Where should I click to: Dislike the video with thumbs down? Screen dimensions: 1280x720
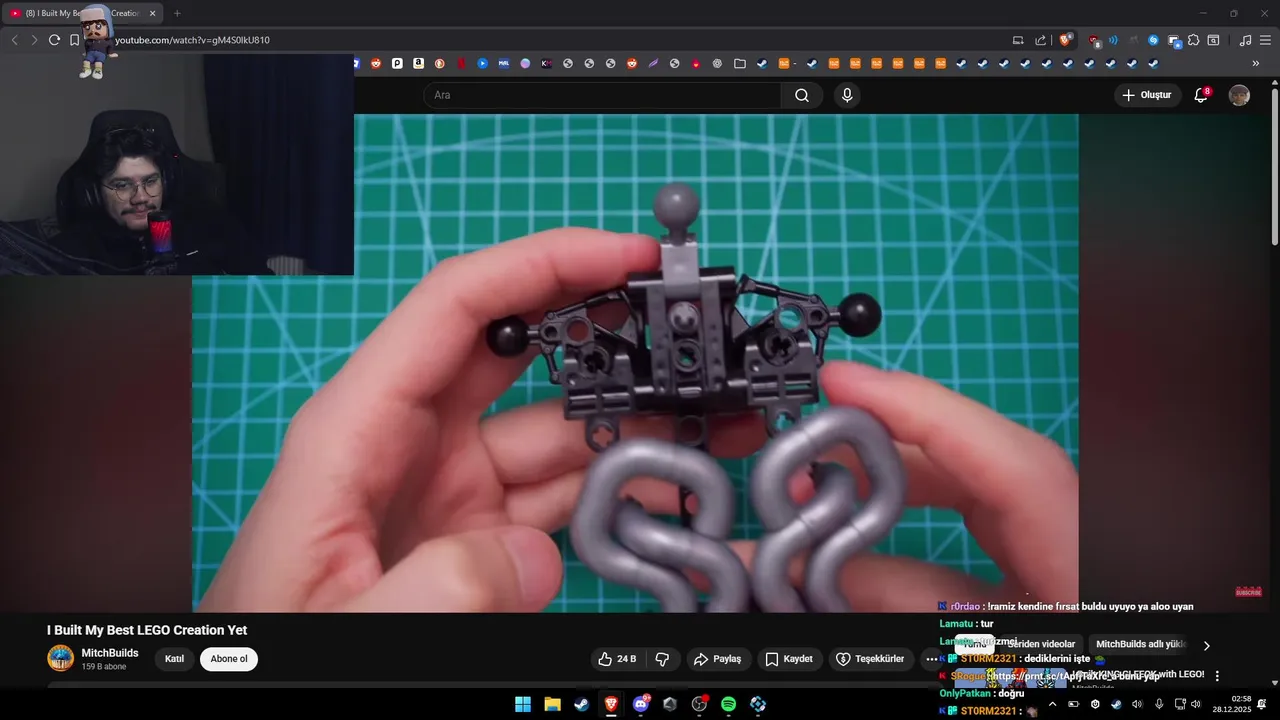point(662,659)
